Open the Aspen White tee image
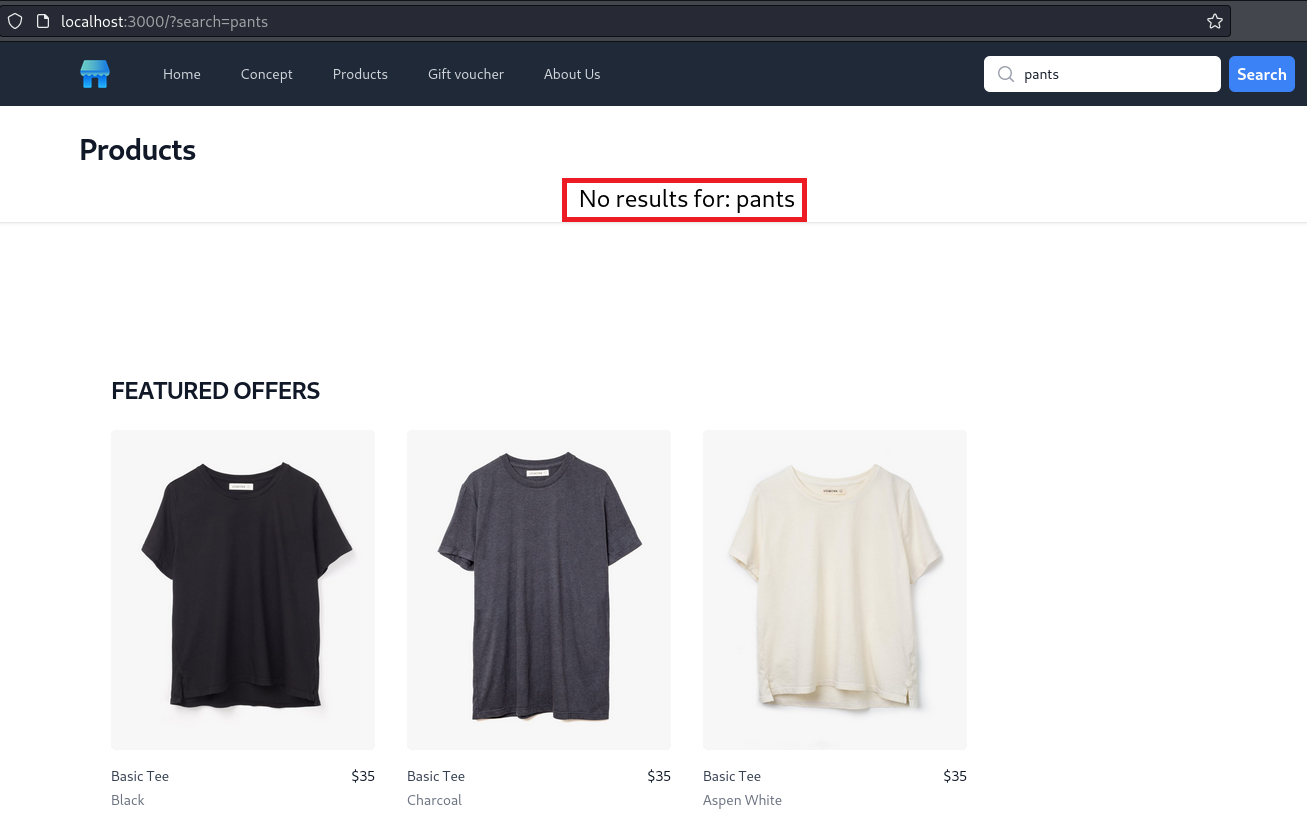The height and width of the screenshot is (829, 1307). click(x=835, y=590)
